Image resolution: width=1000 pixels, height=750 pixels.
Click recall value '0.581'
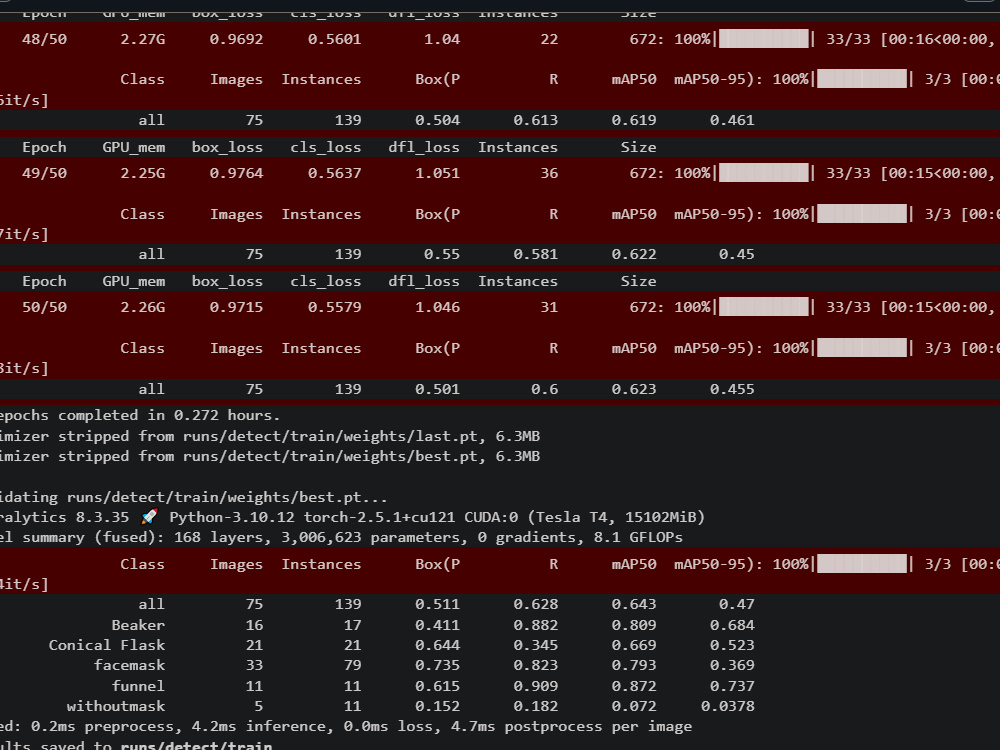tap(536, 254)
